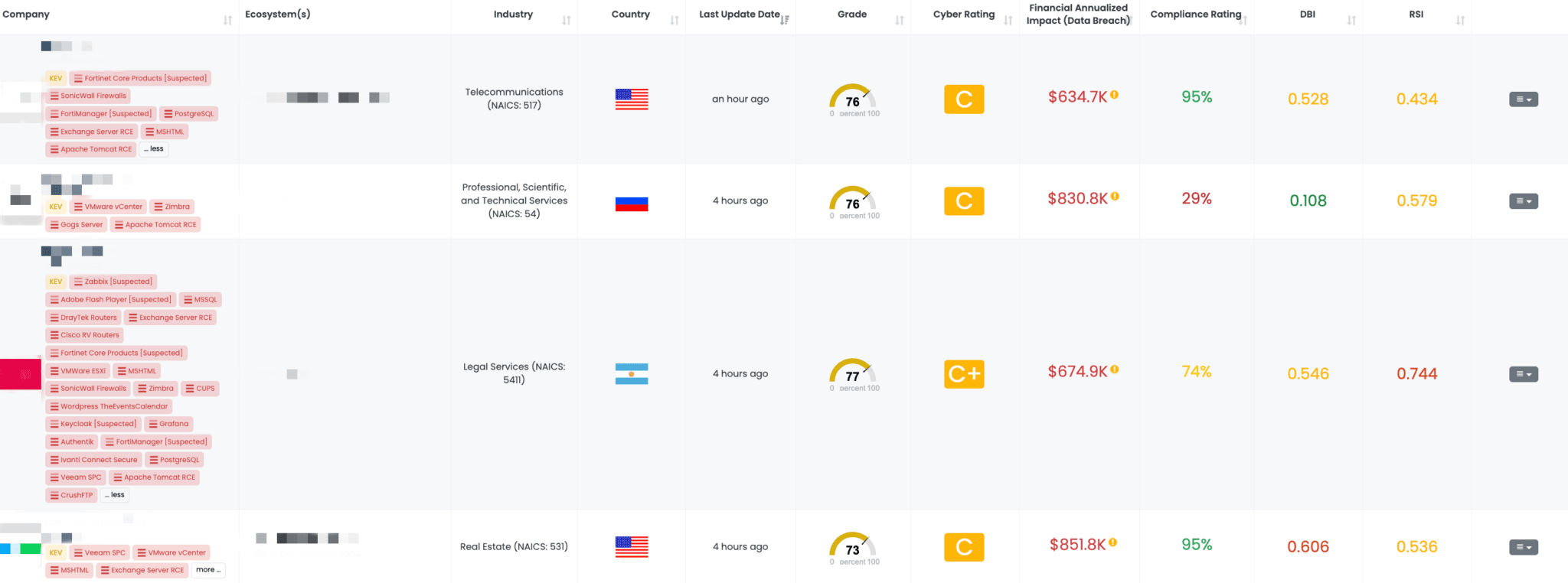Image resolution: width=1568 pixels, height=583 pixels.
Task: Sort by Last Update Date icon
Action: point(785,20)
